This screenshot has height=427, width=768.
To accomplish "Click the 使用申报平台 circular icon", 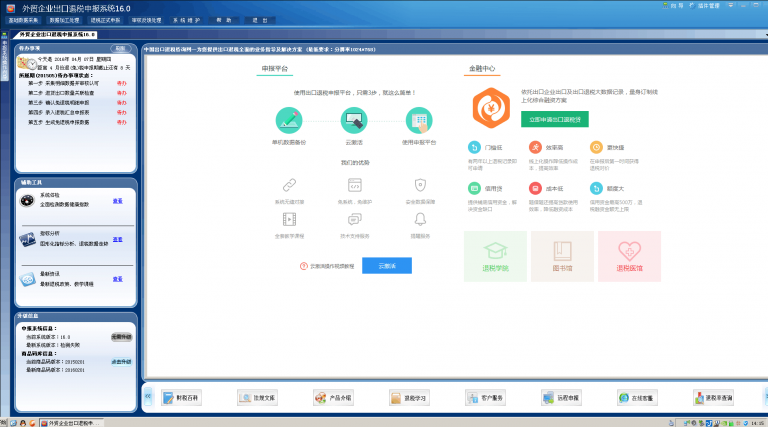I will 419,121.
